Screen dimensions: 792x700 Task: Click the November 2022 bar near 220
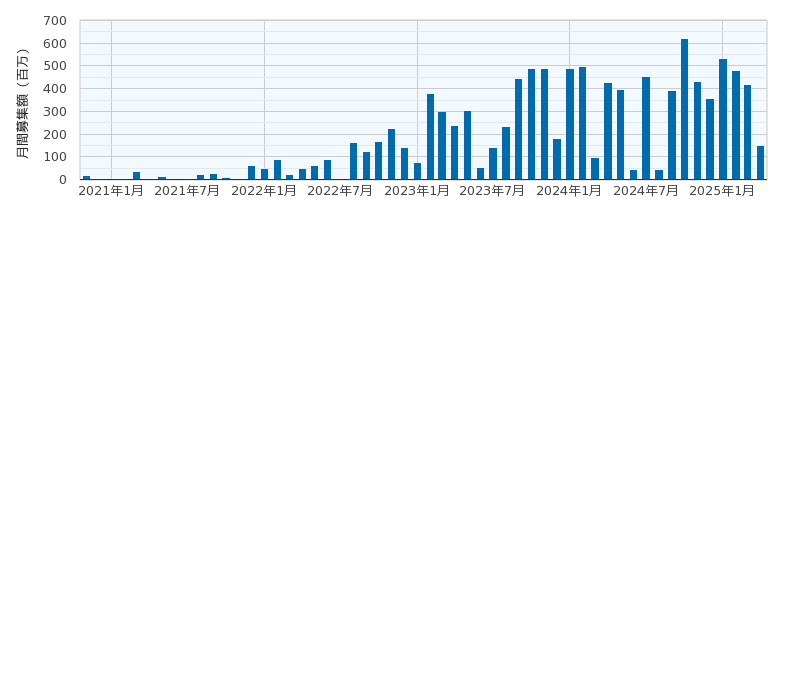click(391, 154)
